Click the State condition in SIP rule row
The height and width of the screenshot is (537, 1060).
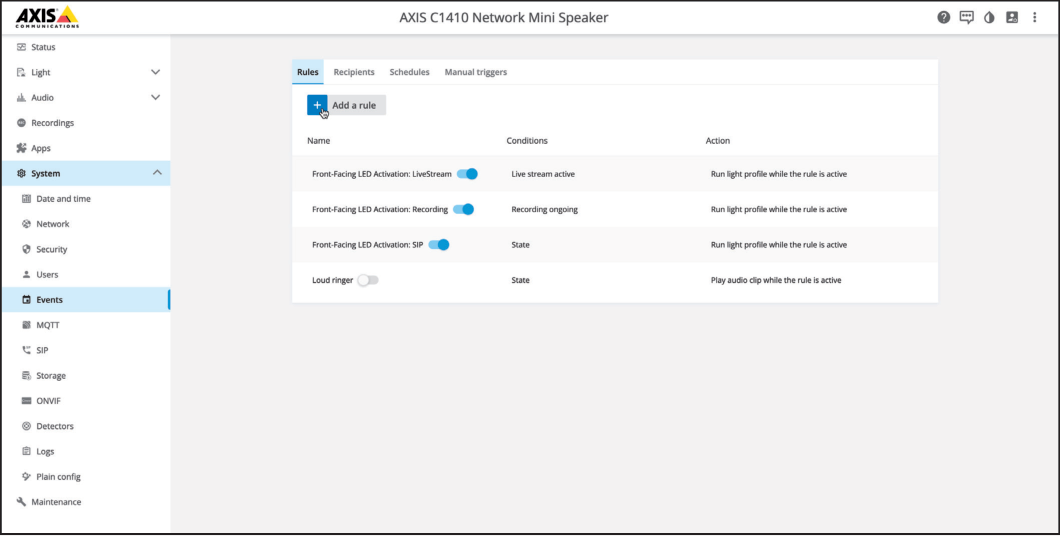point(521,245)
